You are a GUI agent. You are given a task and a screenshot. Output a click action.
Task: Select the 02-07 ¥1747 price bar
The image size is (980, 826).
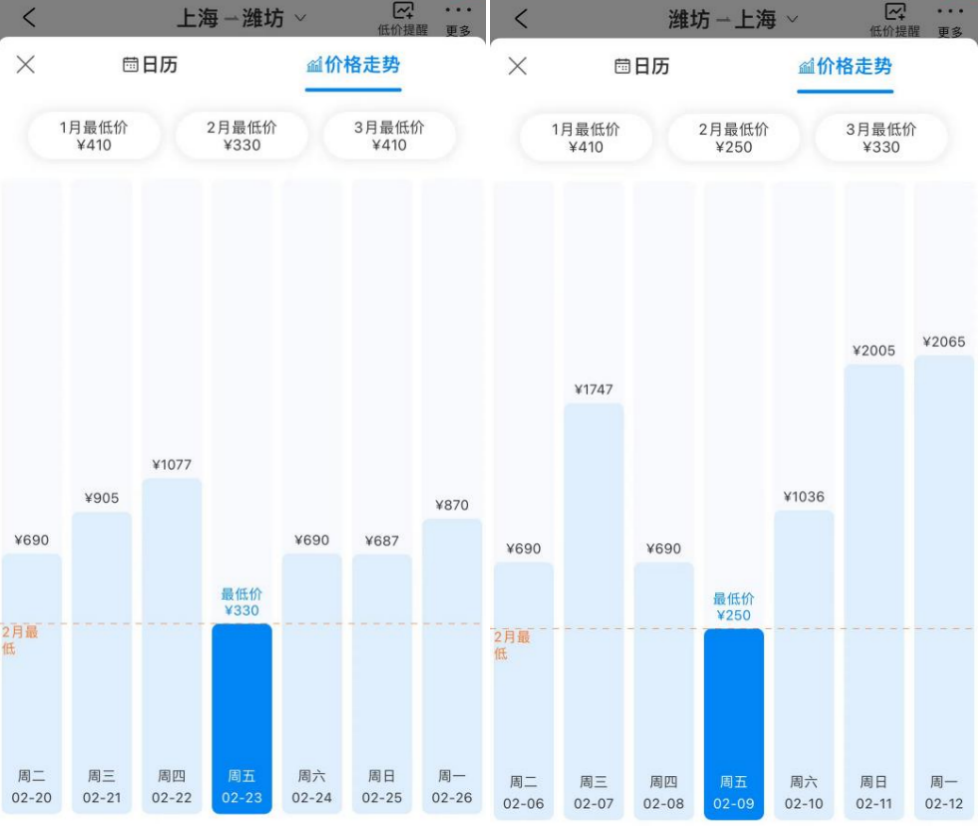pyautogui.click(x=594, y=611)
